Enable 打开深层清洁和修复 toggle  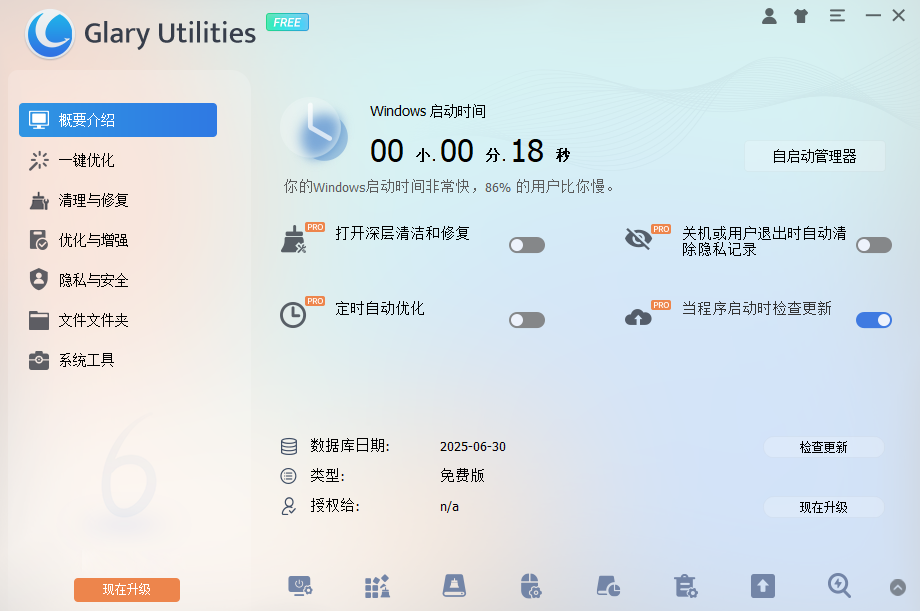(526, 244)
